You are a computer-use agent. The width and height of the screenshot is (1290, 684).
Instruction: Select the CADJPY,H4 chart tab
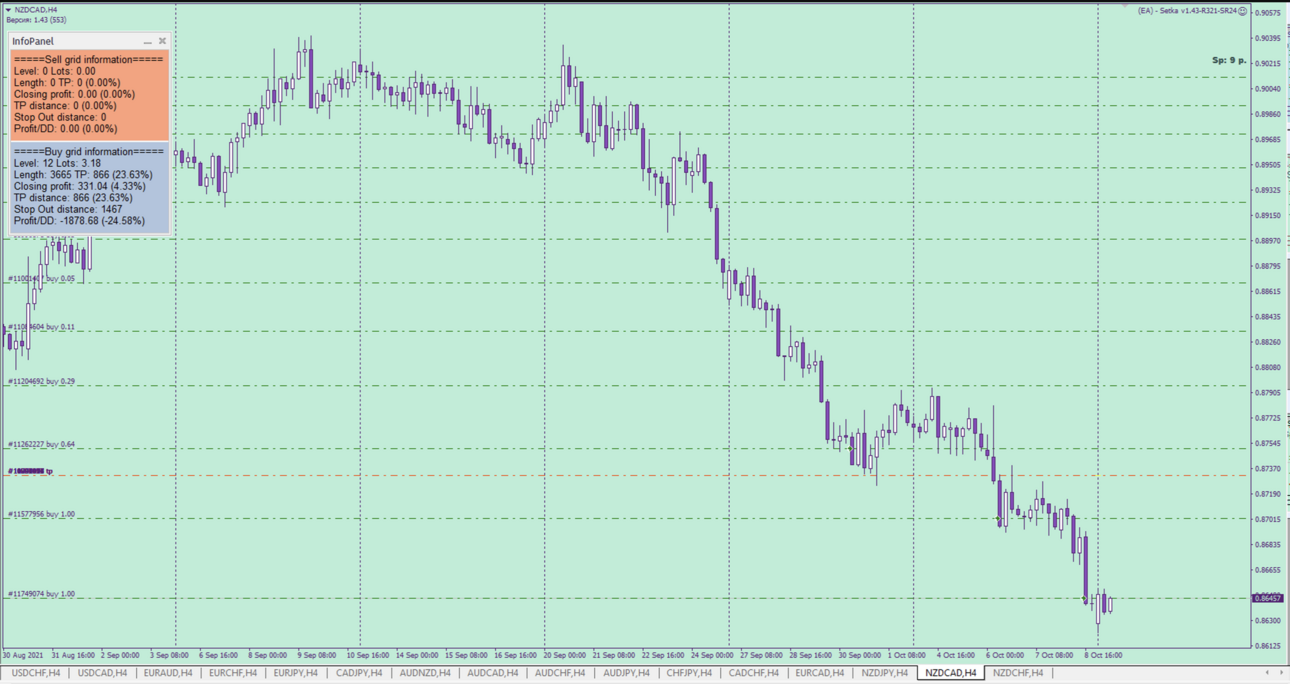[359, 674]
